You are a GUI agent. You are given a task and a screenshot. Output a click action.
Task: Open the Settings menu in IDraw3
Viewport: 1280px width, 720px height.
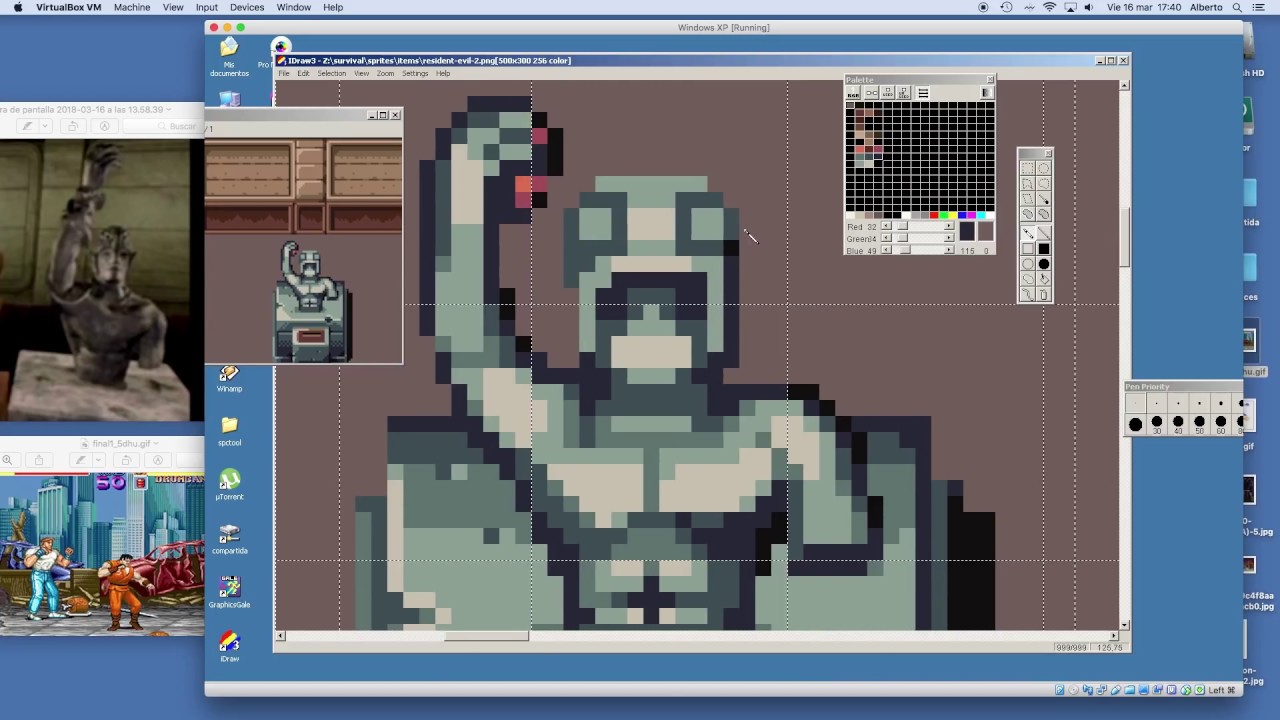pos(415,73)
